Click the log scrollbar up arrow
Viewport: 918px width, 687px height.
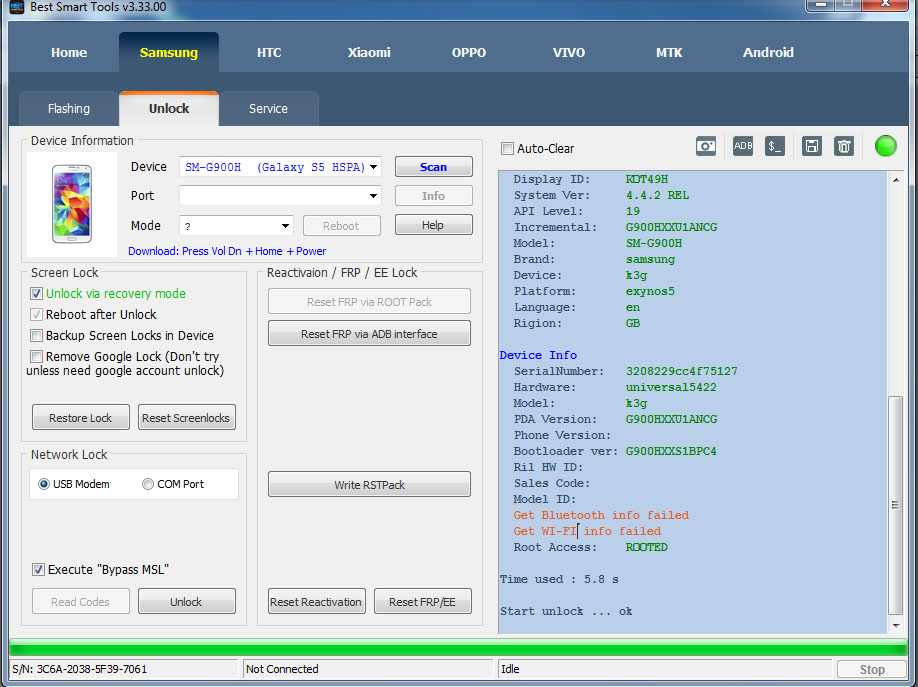(896, 180)
